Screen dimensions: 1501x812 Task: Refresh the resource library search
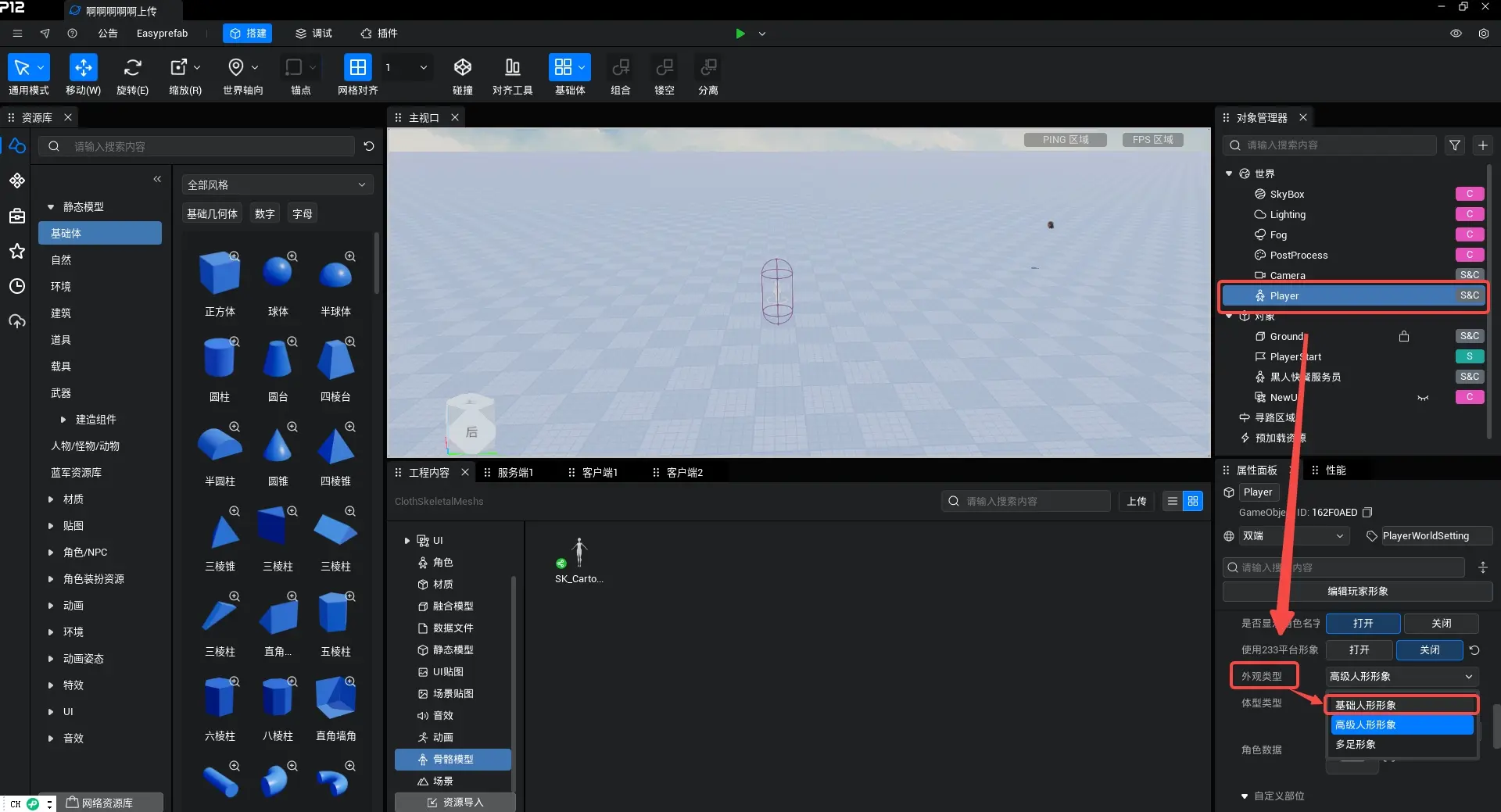pos(369,146)
